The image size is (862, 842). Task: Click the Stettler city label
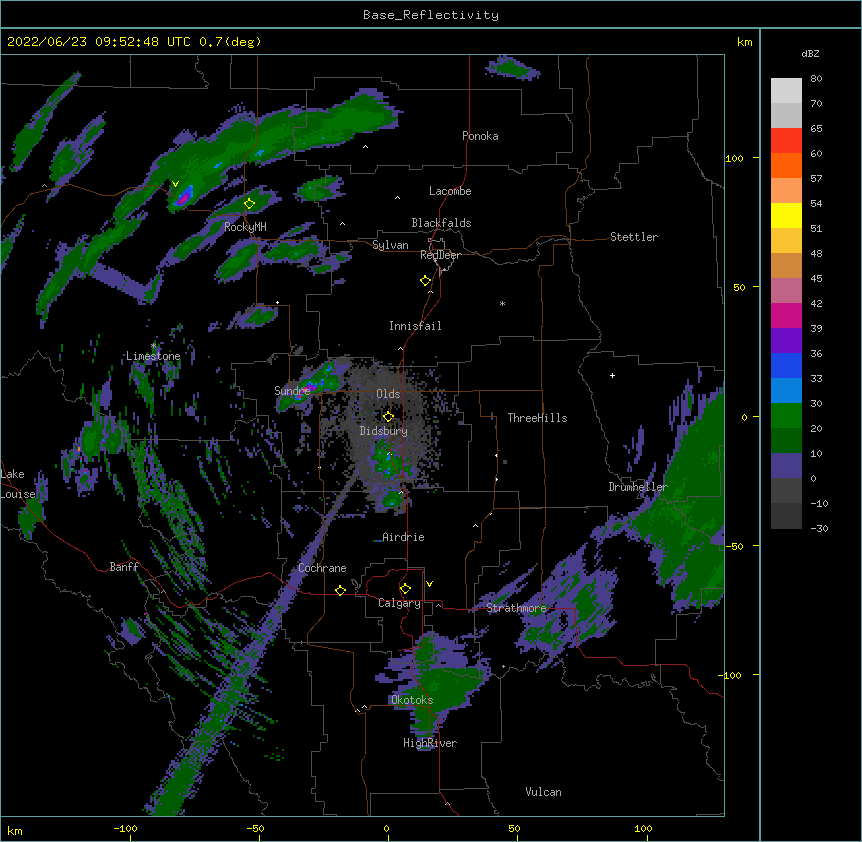click(634, 237)
